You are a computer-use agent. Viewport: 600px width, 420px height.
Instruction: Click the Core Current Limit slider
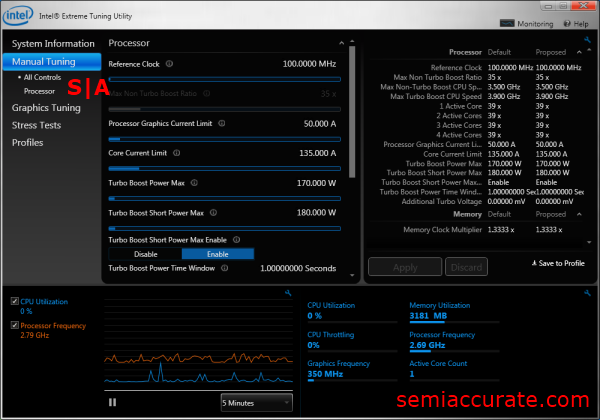point(224,168)
